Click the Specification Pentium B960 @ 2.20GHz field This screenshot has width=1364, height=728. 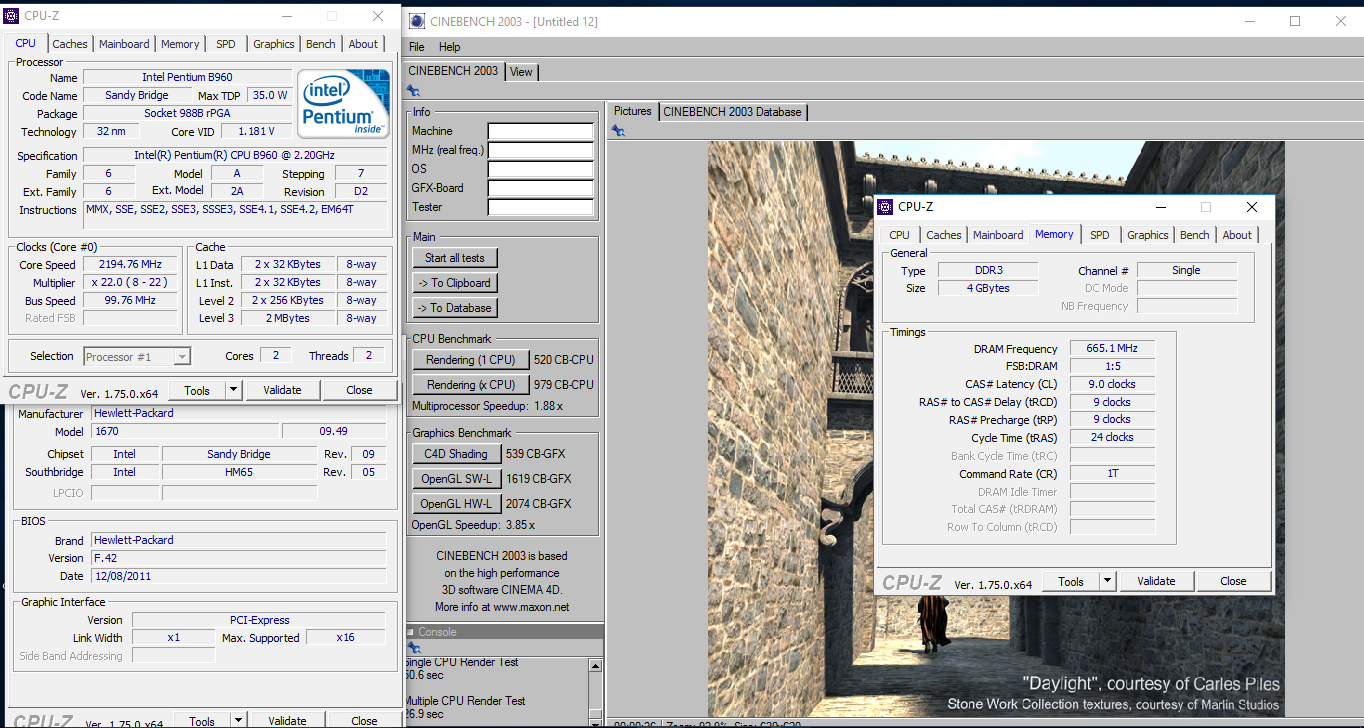pyautogui.click(x=235, y=155)
